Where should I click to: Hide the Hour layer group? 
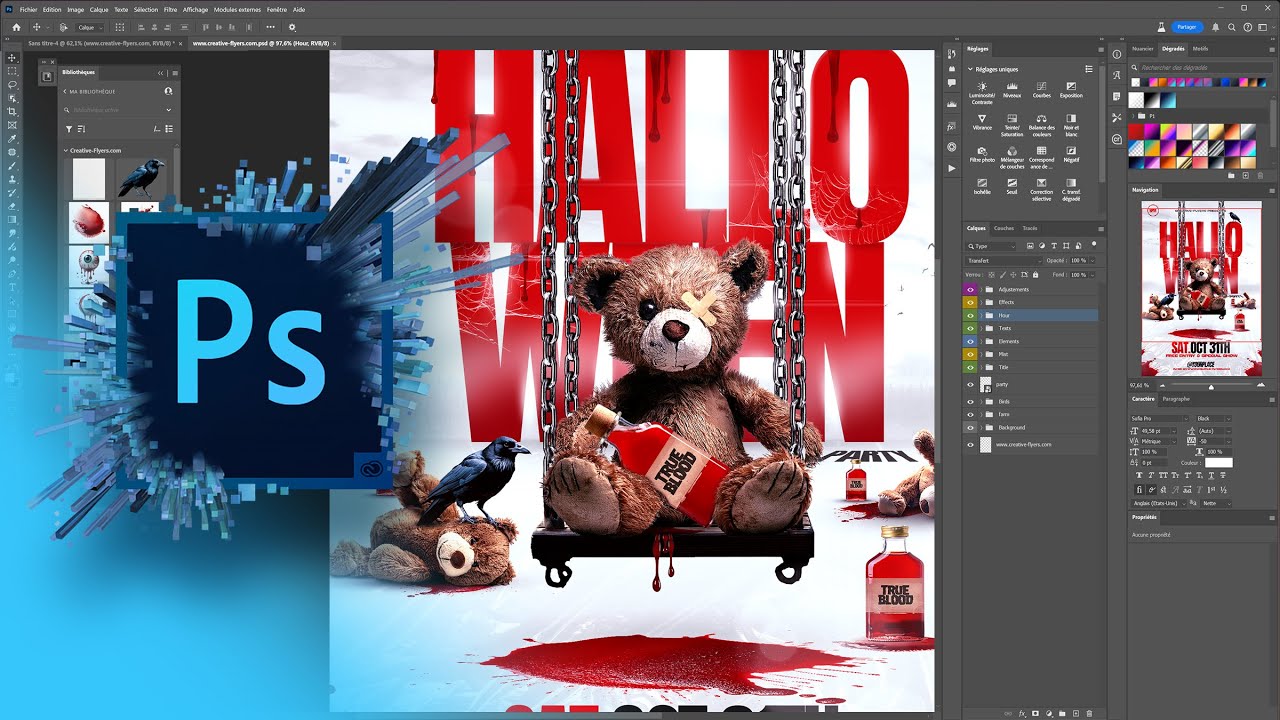pyautogui.click(x=970, y=315)
